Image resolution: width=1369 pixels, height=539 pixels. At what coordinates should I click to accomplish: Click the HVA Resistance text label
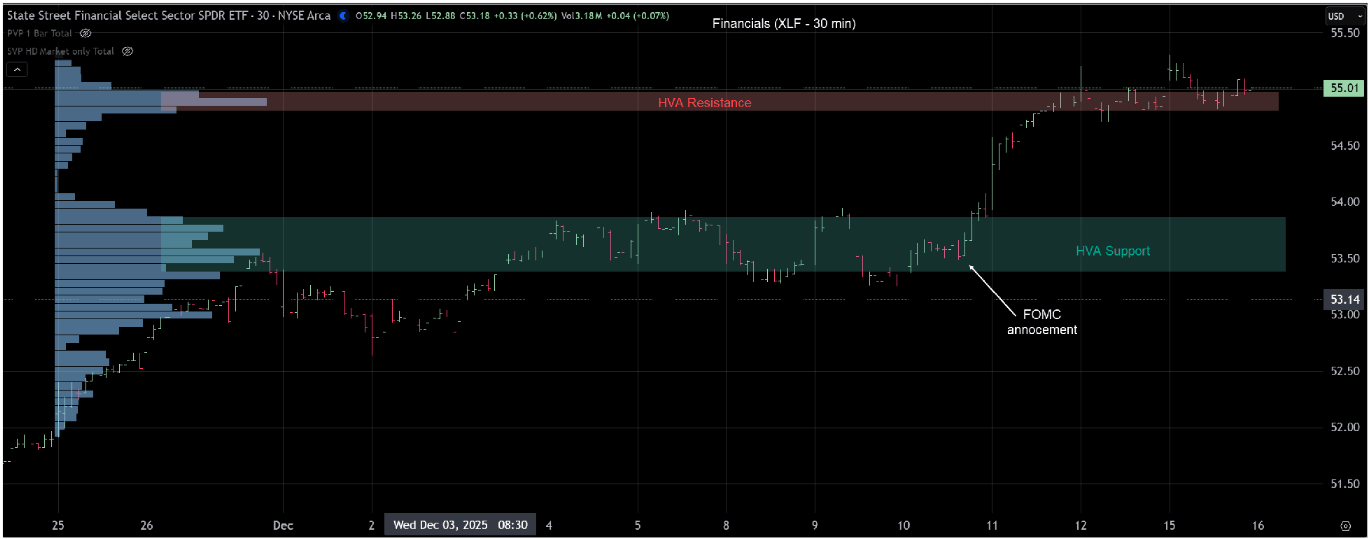tap(704, 103)
